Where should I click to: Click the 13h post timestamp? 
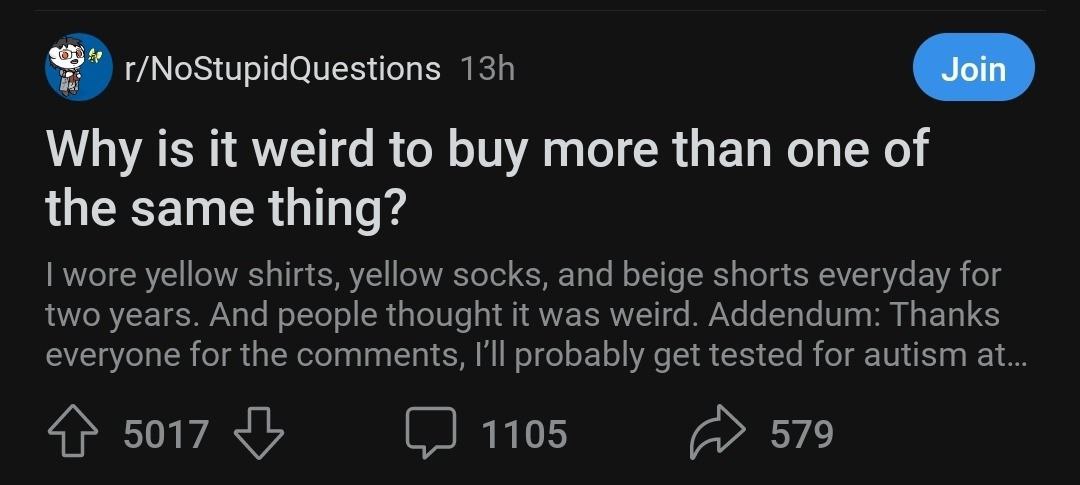point(487,68)
